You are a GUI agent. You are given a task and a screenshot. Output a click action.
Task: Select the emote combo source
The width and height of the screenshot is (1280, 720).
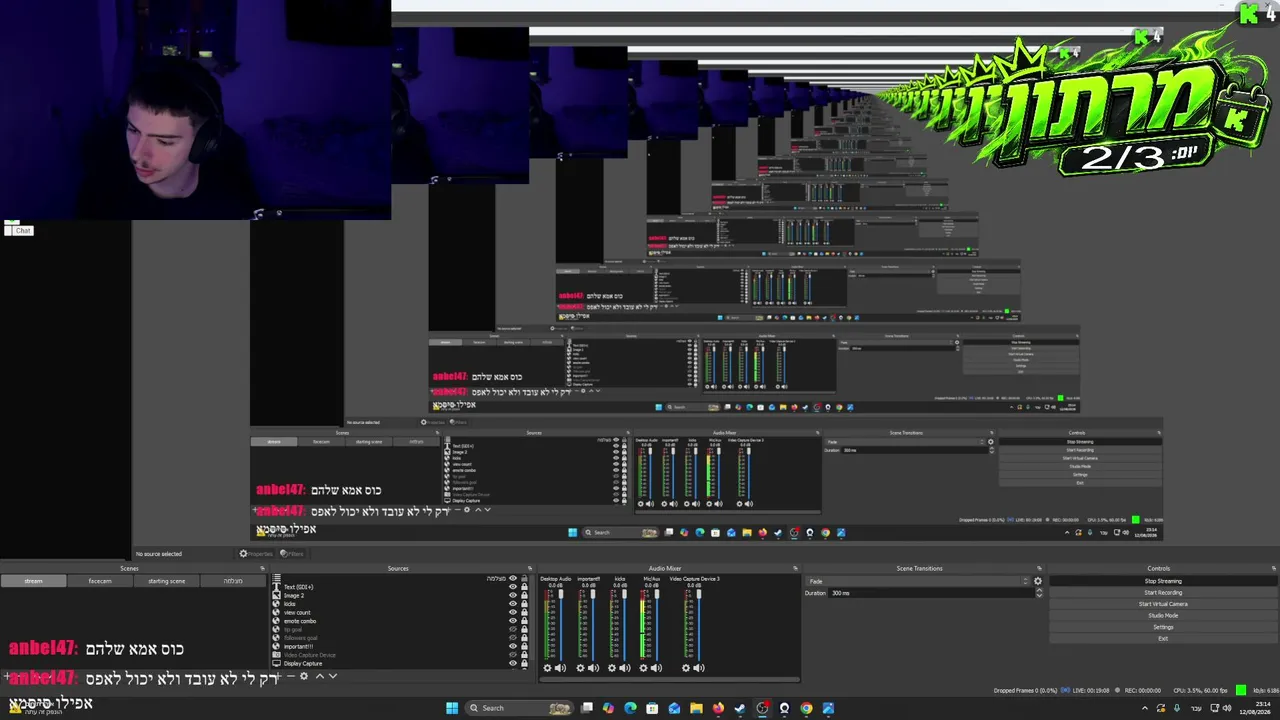[300, 621]
